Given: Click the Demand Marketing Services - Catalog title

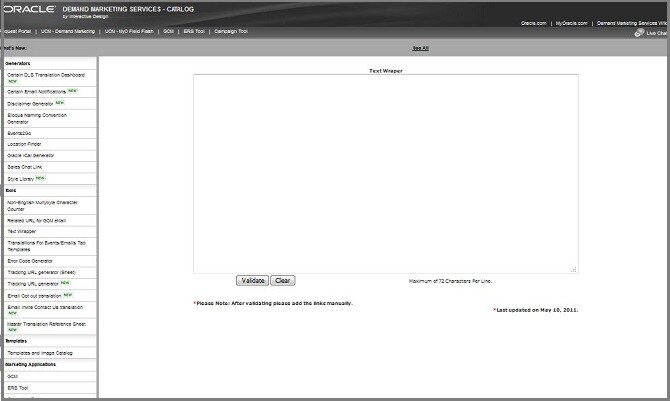Looking at the screenshot, I should click(128, 9).
